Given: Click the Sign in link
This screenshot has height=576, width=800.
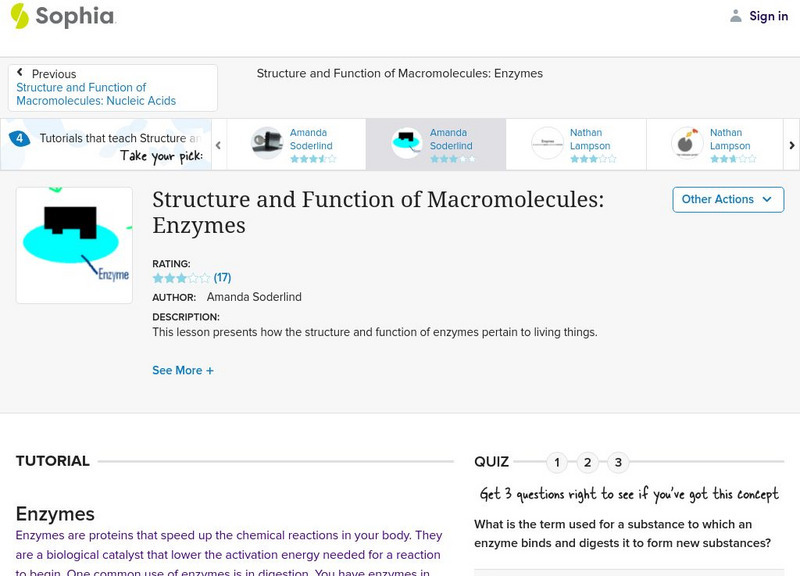Looking at the screenshot, I should (768, 16).
